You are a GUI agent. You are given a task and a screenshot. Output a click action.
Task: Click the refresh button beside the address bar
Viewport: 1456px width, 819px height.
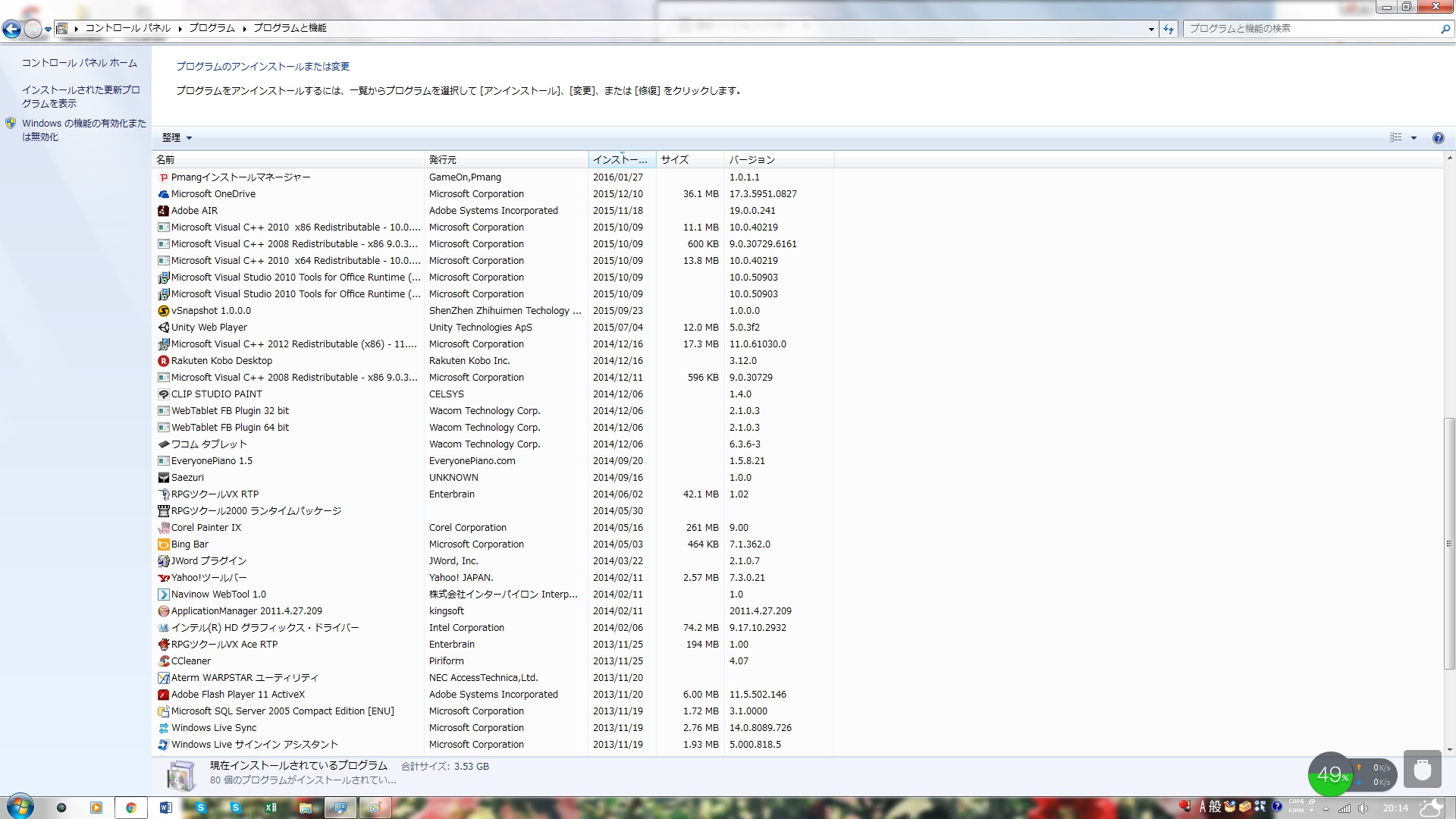point(1169,29)
